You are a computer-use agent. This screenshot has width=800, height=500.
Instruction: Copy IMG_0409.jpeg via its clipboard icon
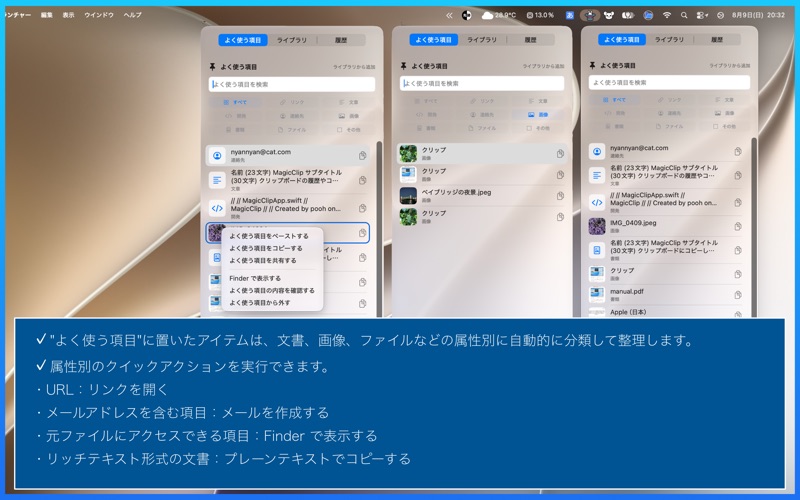click(x=738, y=227)
